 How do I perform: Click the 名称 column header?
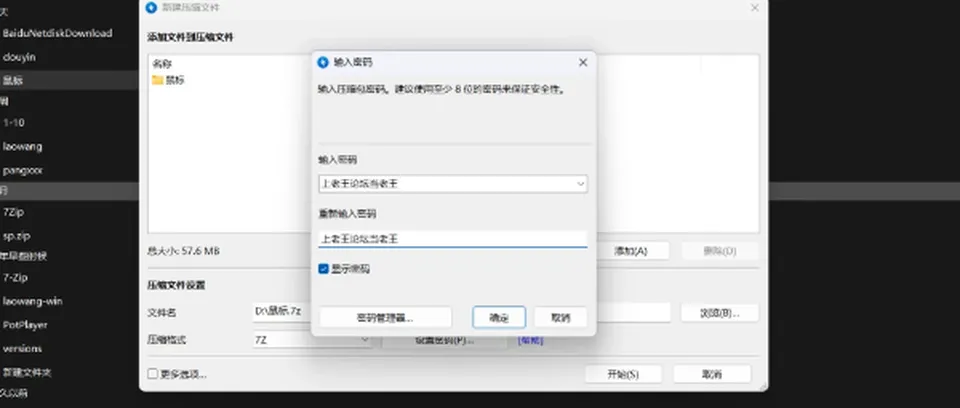[x=162, y=64]
